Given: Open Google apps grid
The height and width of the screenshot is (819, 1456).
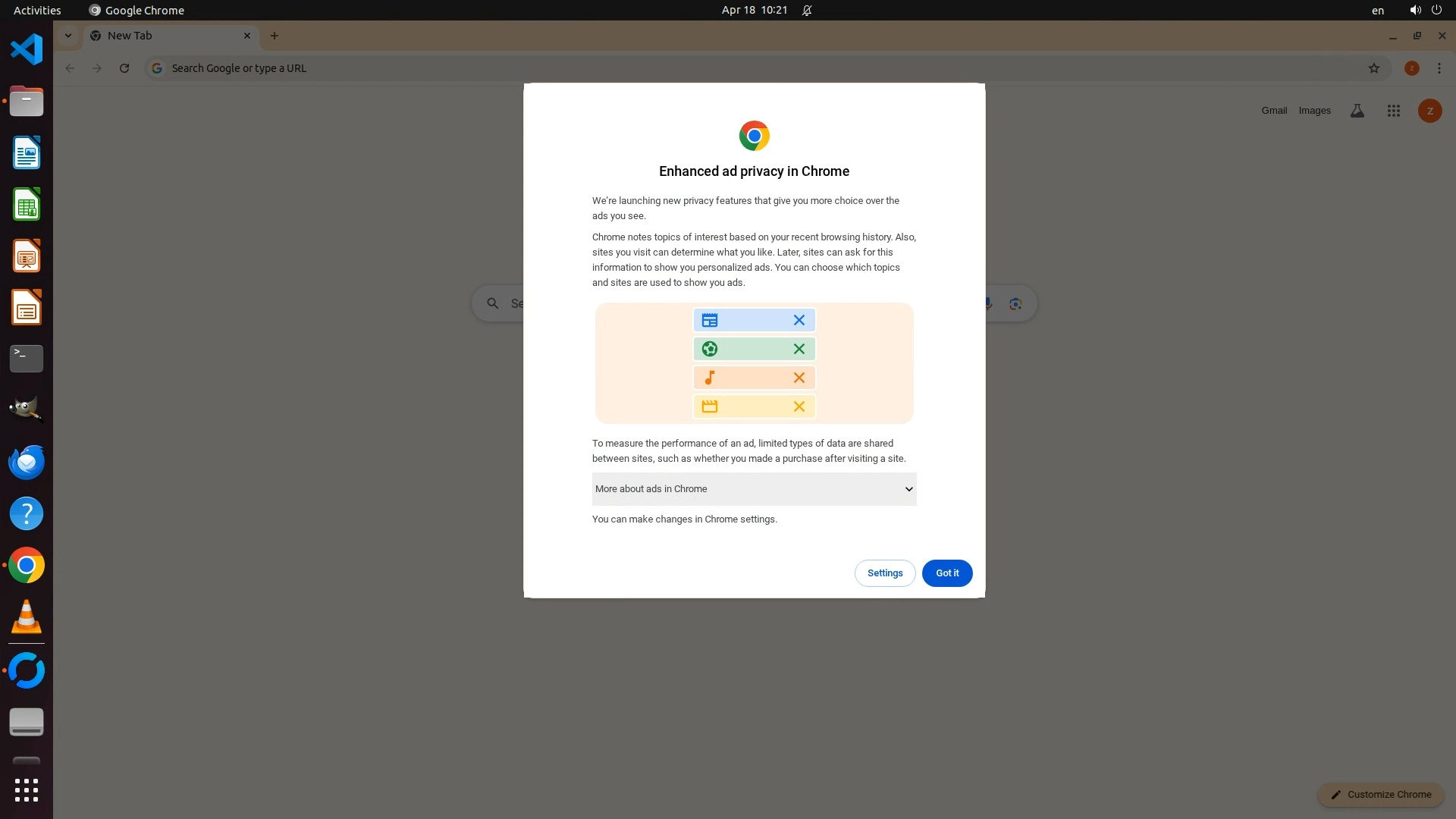Looking at the screenshot, I should [1393, 111].
